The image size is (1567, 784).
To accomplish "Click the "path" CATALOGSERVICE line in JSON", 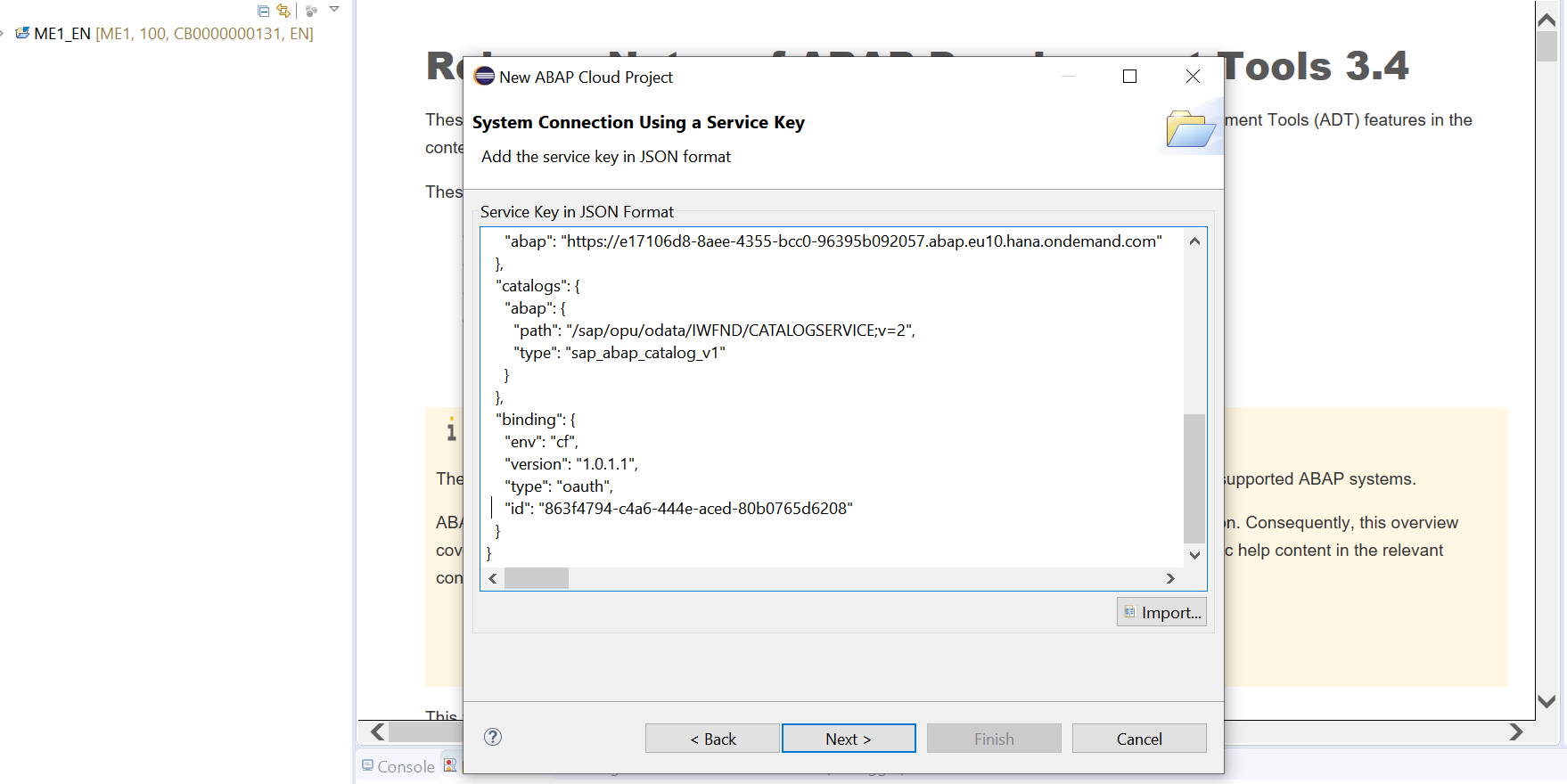I will [x=715, y=331].
